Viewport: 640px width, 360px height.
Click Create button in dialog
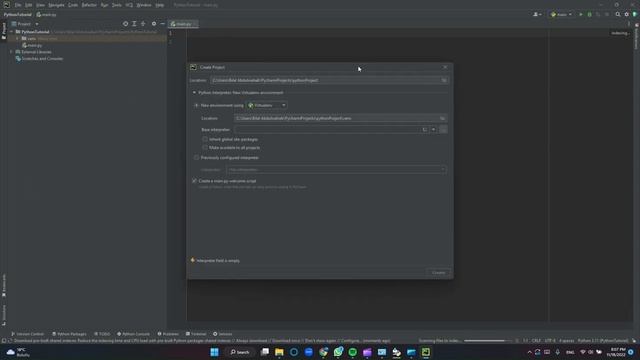coord(439,272)
